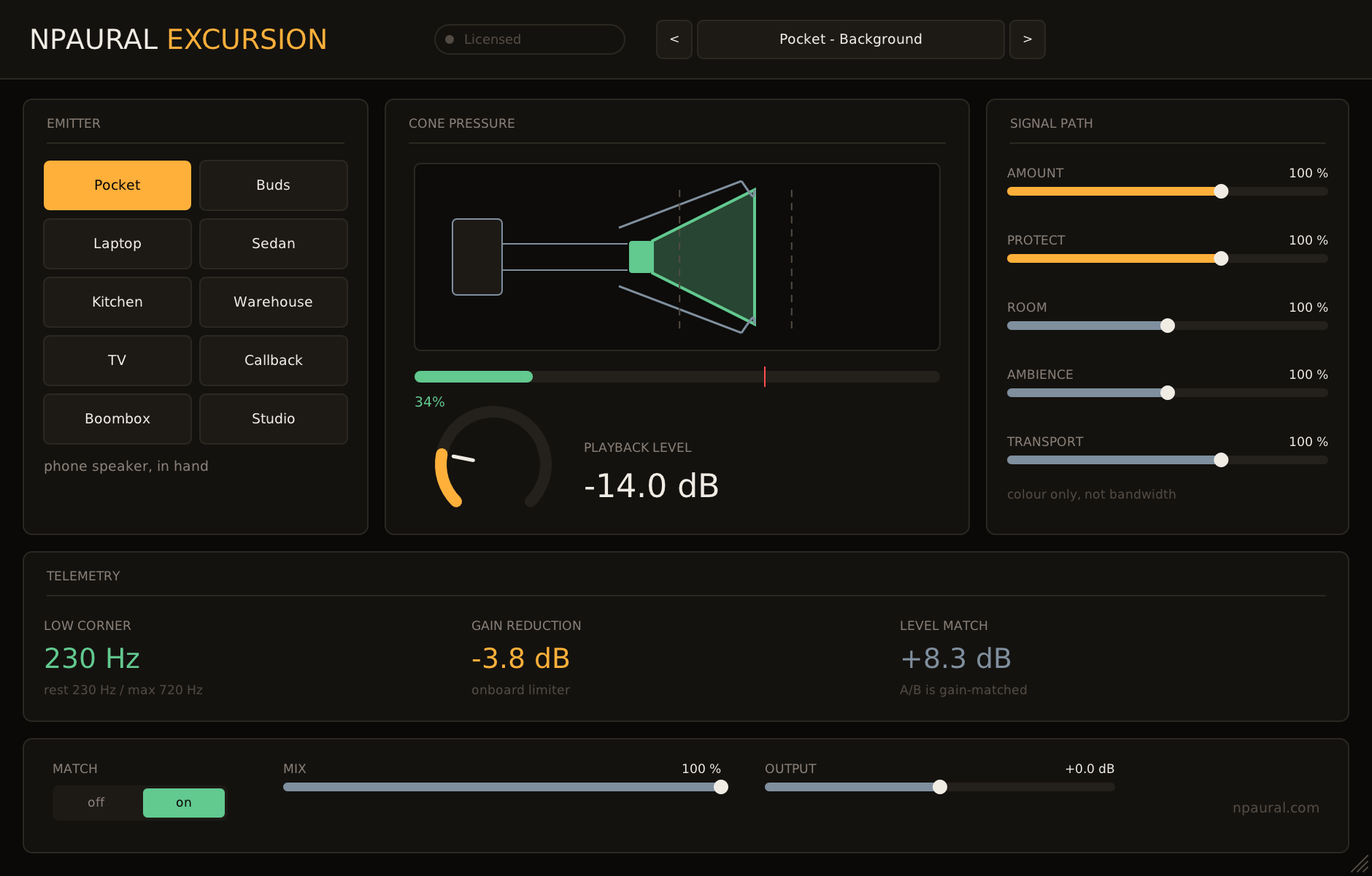
Task: Choose the Laptop emitter
Action: click(x=117, y=244)
